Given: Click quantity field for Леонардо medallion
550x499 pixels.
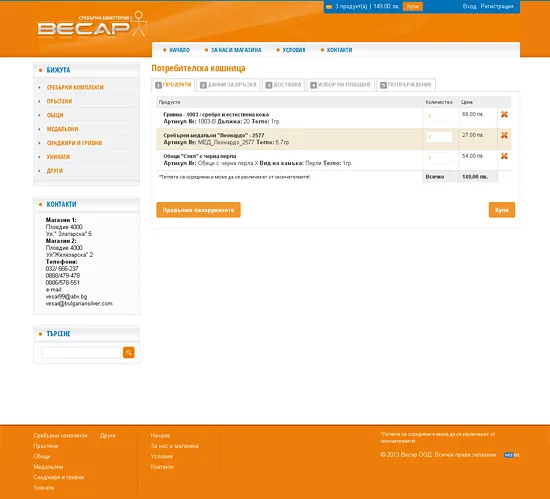Looking at the screenshot, I should pos(439,137).
